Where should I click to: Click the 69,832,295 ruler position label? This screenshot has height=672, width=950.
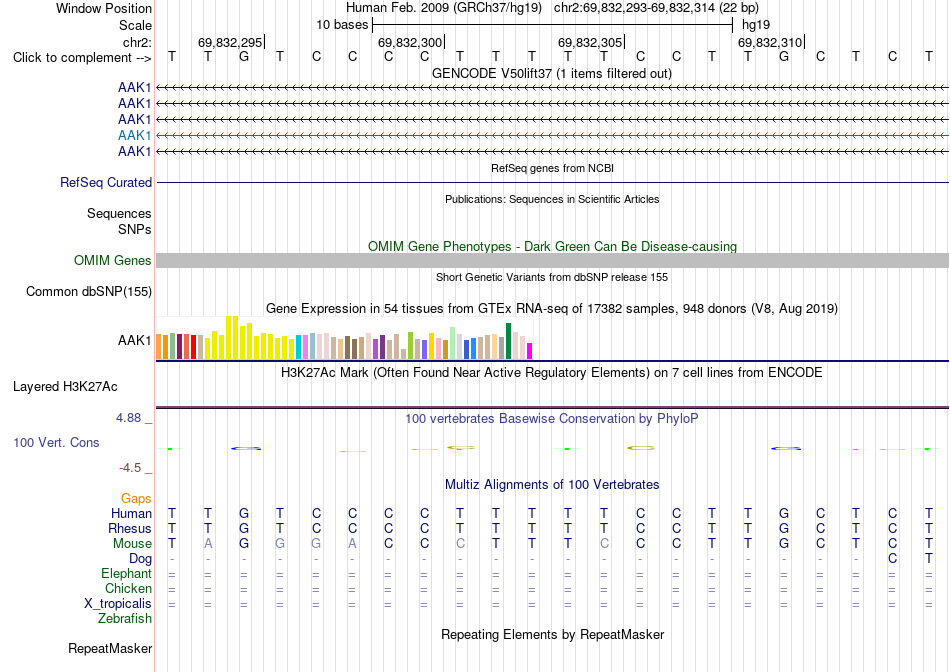[230, 42]
